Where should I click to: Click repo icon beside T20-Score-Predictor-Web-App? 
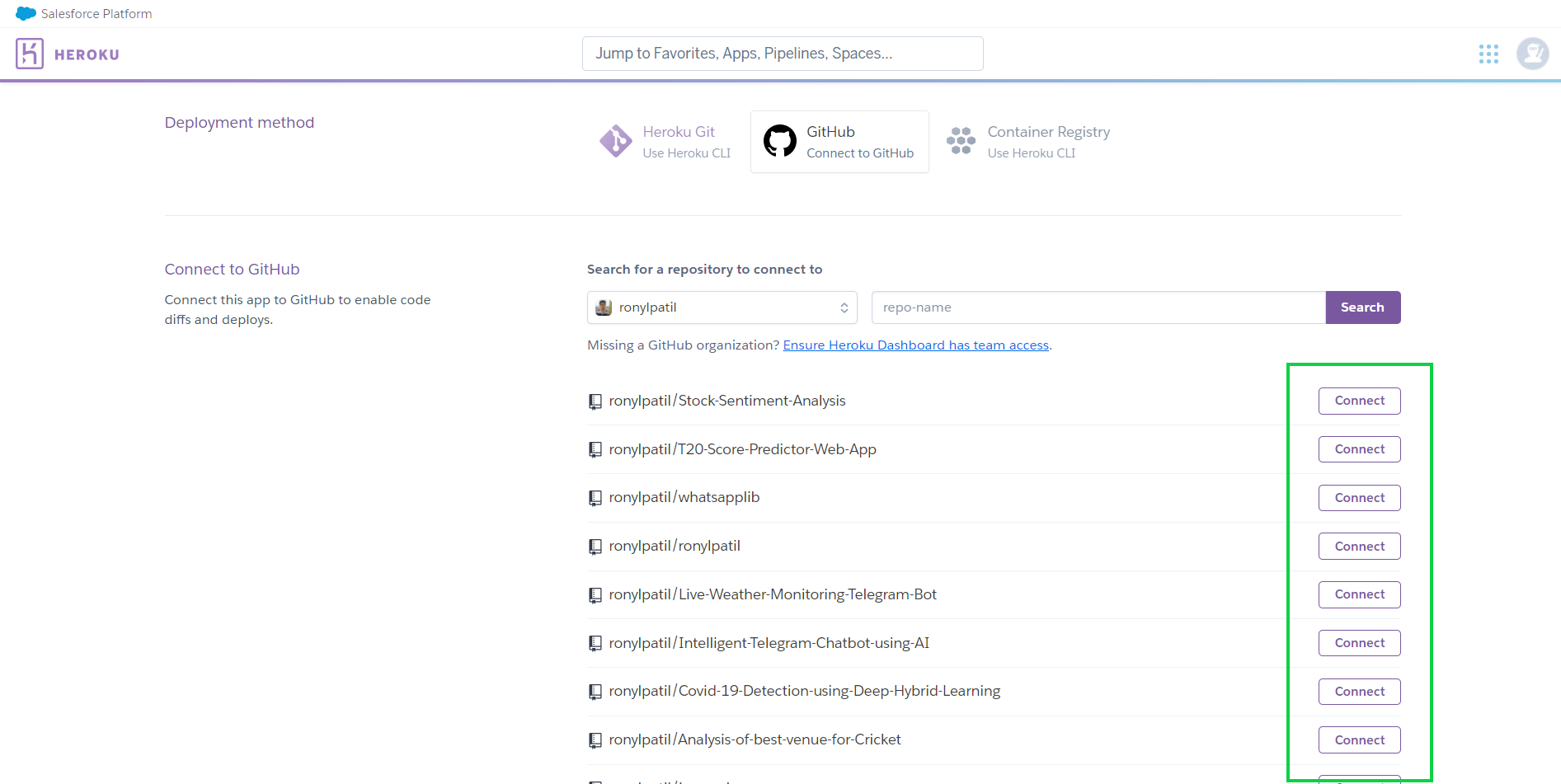coord(595,450)
